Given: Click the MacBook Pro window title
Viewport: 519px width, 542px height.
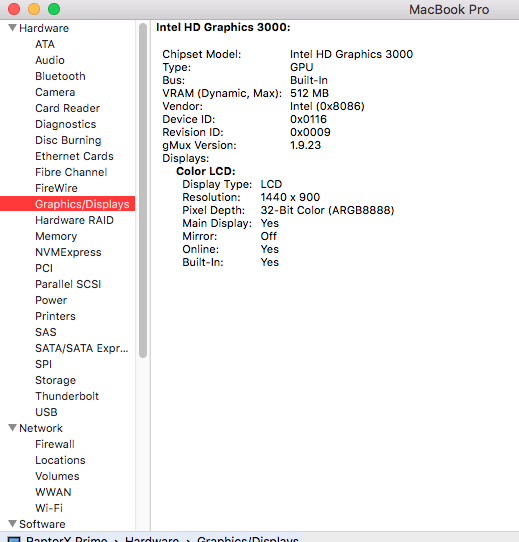Looking at the screenshot, I should point(449,9).
